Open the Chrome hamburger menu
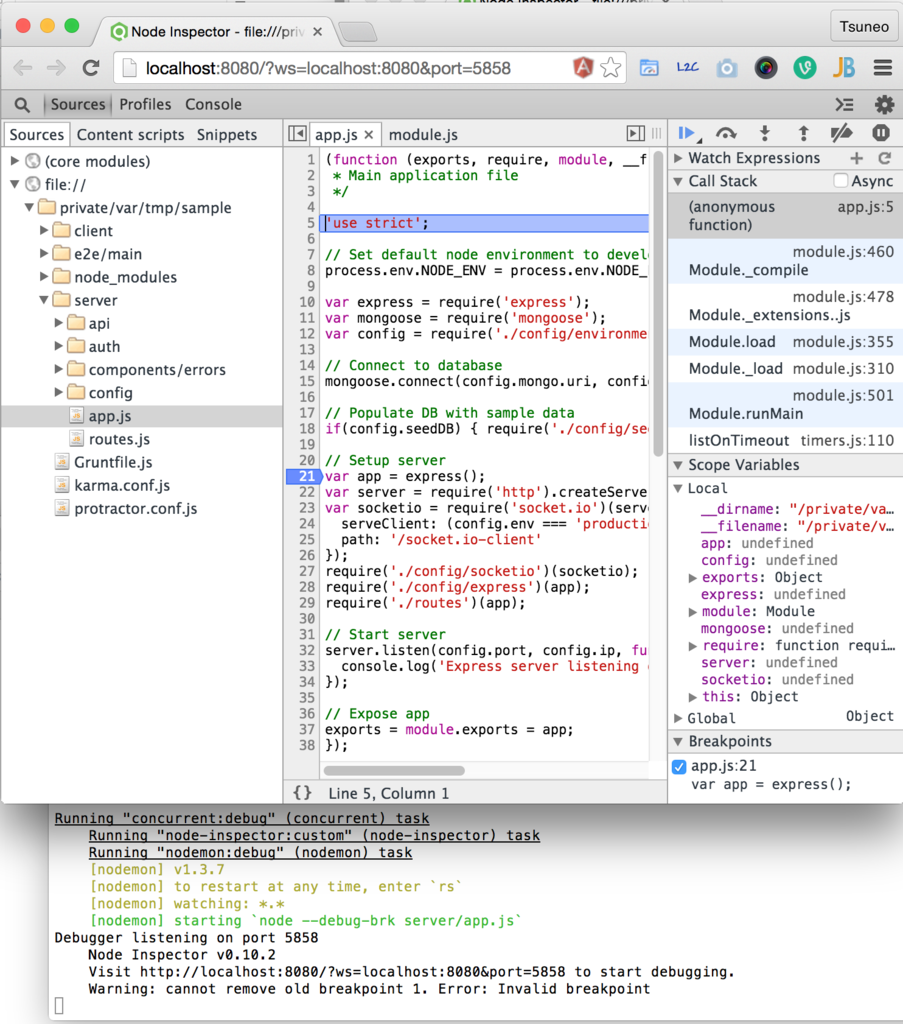Screen dimensions: 903x1024 (883, 67)
